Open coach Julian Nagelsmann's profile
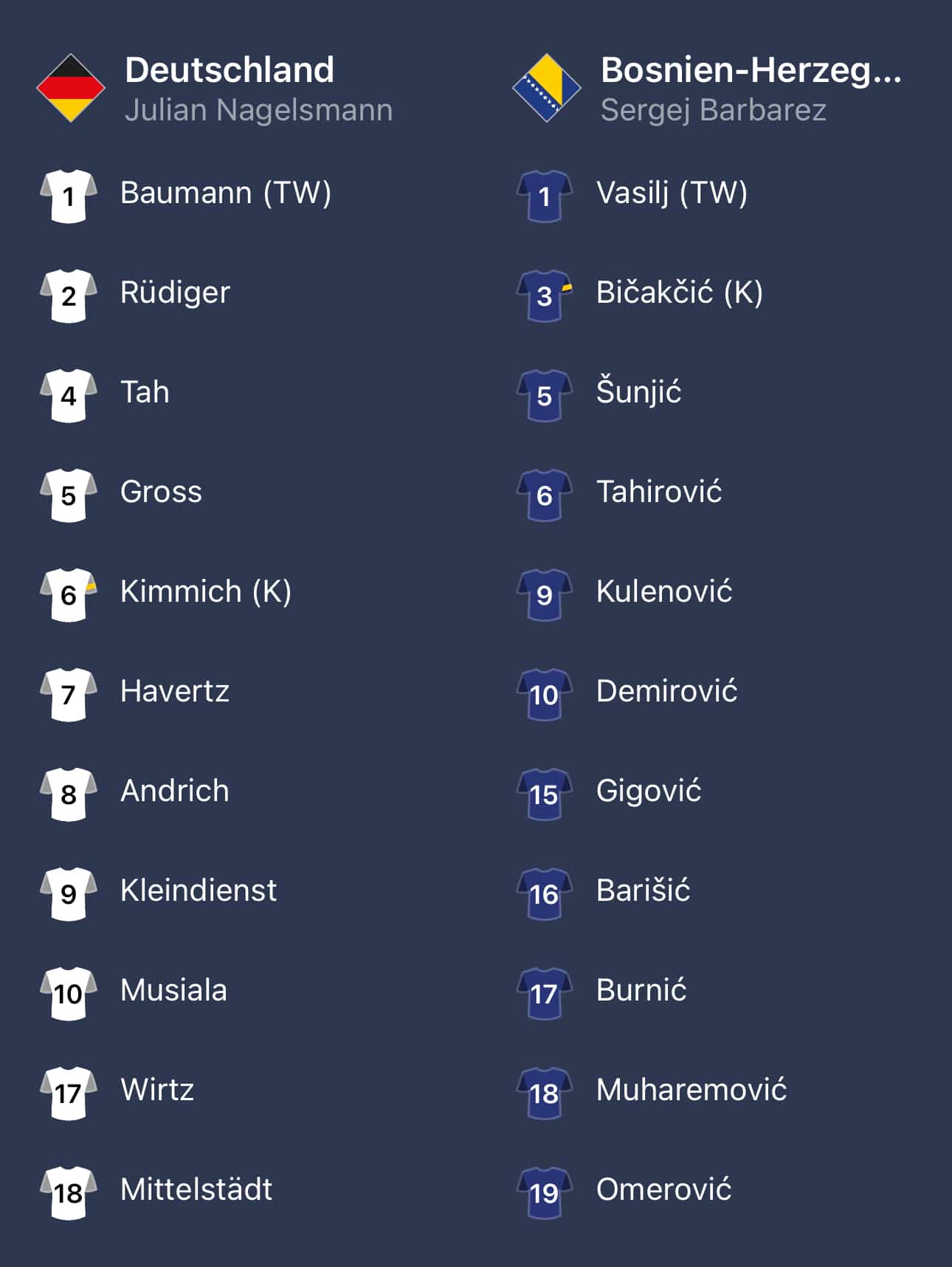The width and height of the screenshot is (952, 1267). [x=258, y=110]
